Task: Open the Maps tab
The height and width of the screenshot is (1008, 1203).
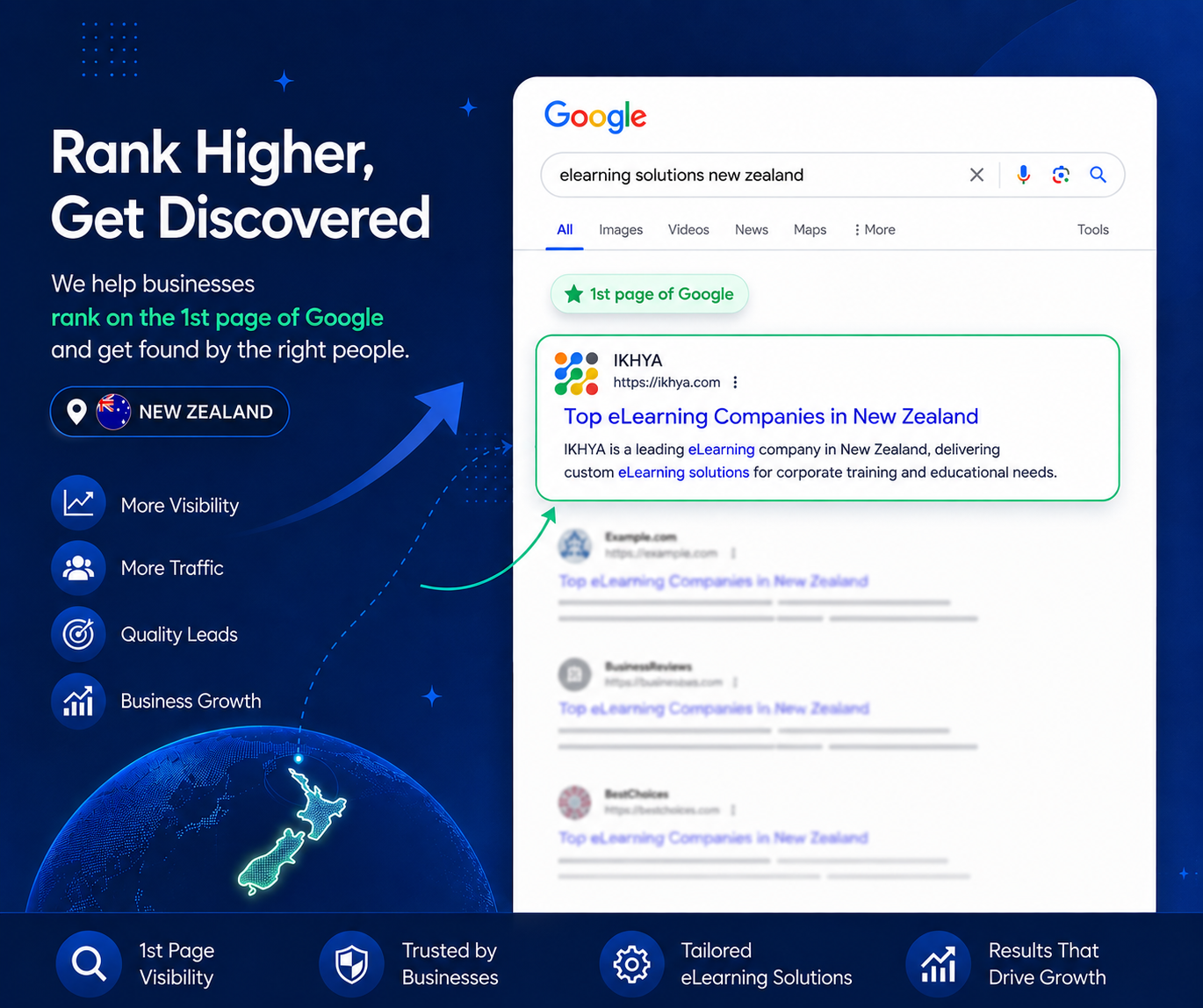Action: pos(810,229)
